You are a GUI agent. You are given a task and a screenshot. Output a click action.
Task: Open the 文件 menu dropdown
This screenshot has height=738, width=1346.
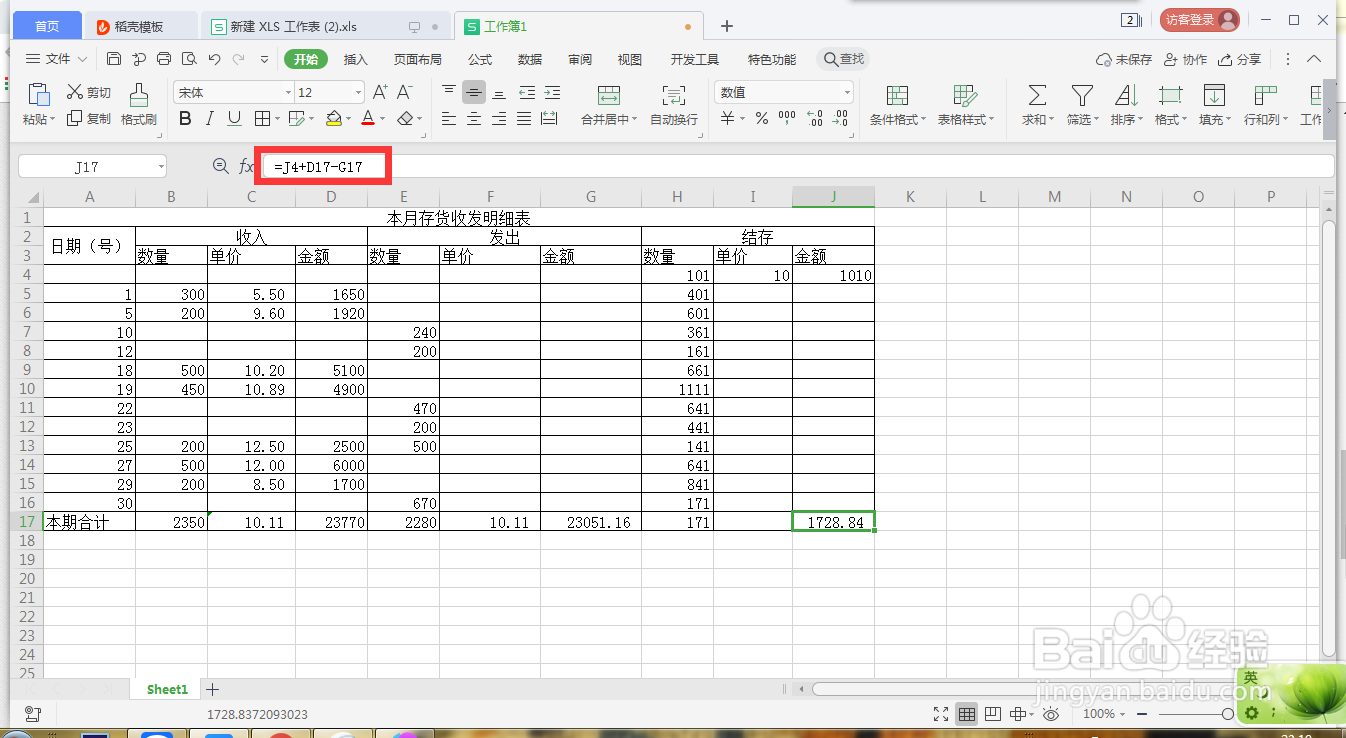(57, 59)
